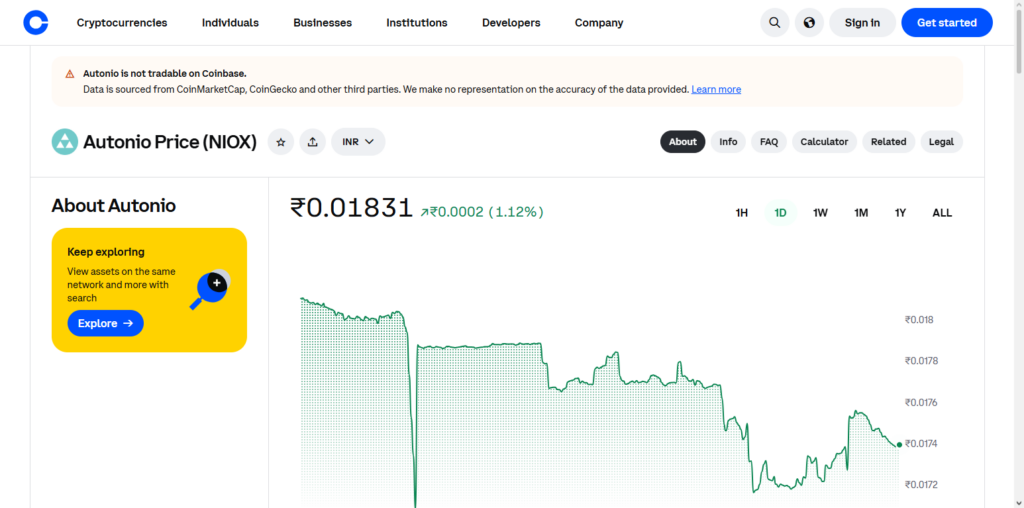The image size is (1024, 508).
Task: Click the Explore button
Action: pyautogui.click(x=105, y=323)
